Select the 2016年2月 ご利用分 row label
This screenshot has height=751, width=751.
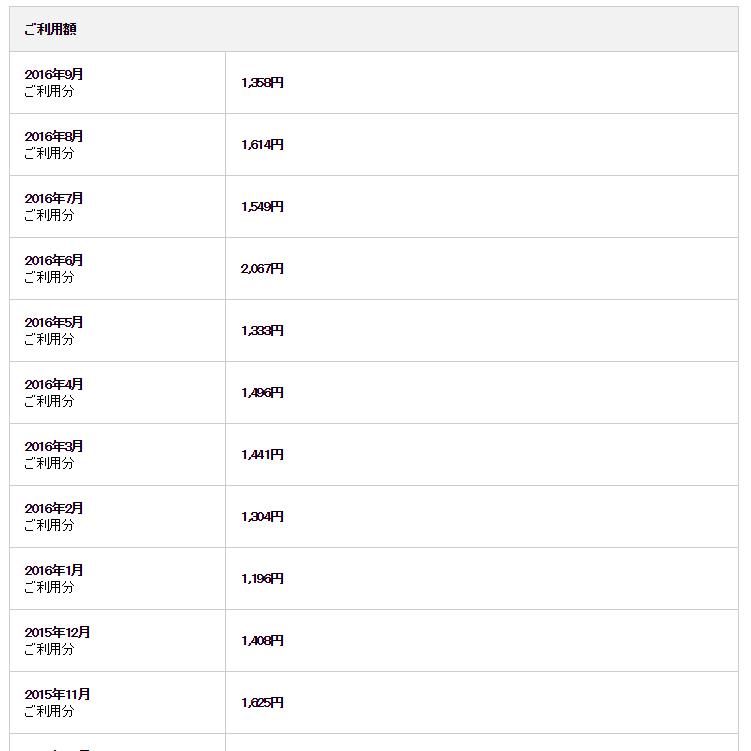54,517
